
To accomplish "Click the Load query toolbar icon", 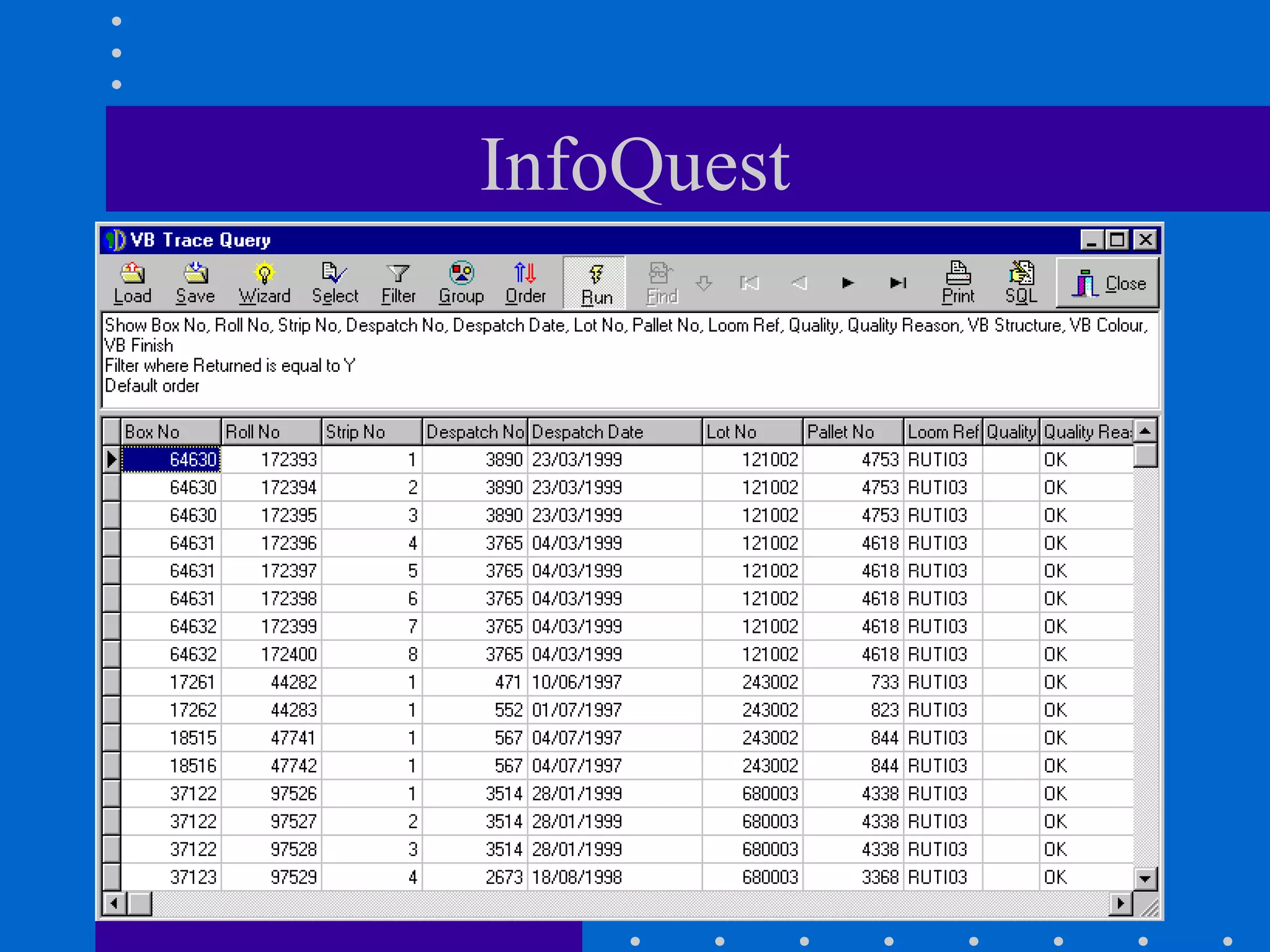I will tap(132, 283).
